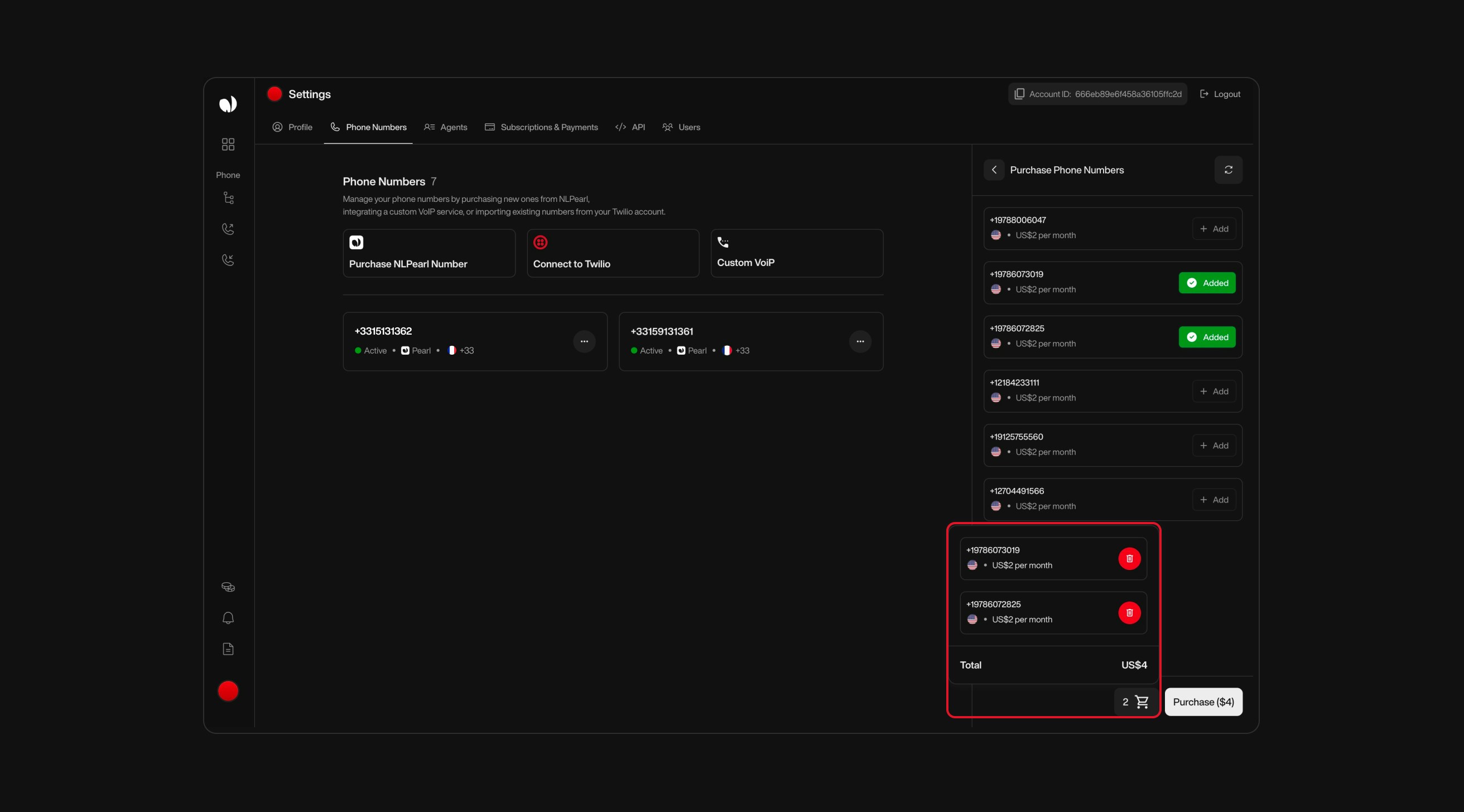Open the incoming calls icon in sidebar
Viewport: 1464px width, 812px height.
[228, 260]
